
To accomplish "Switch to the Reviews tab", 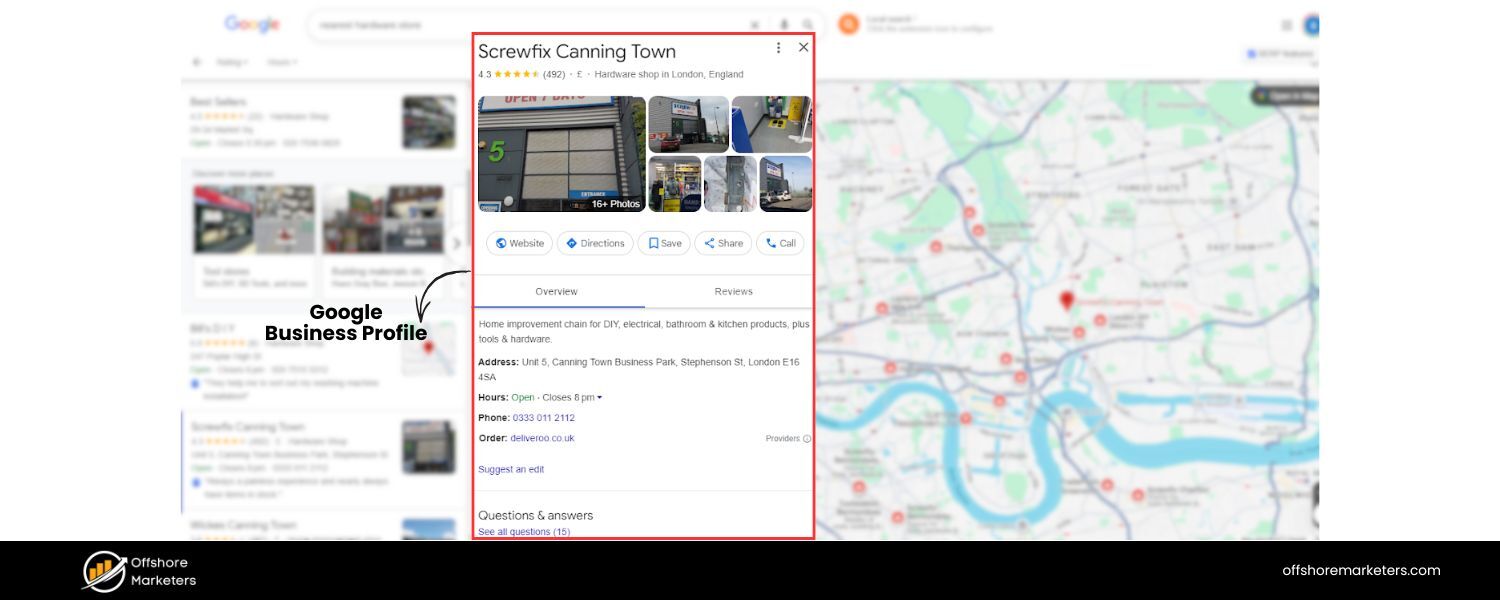I will coord(733,291).
